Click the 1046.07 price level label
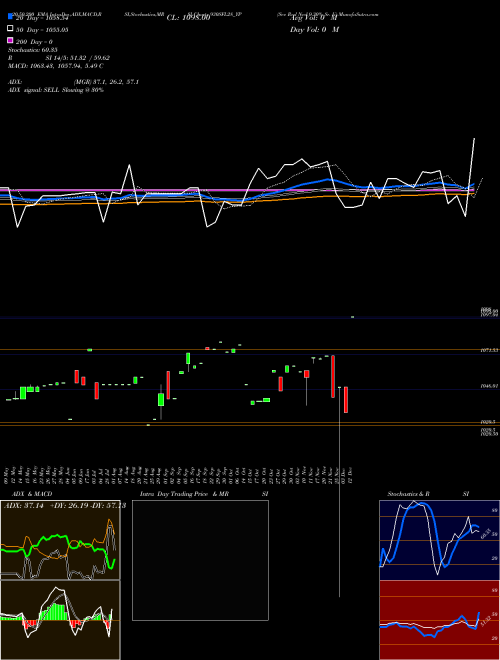Screen dimensions: 500x660 489,386
